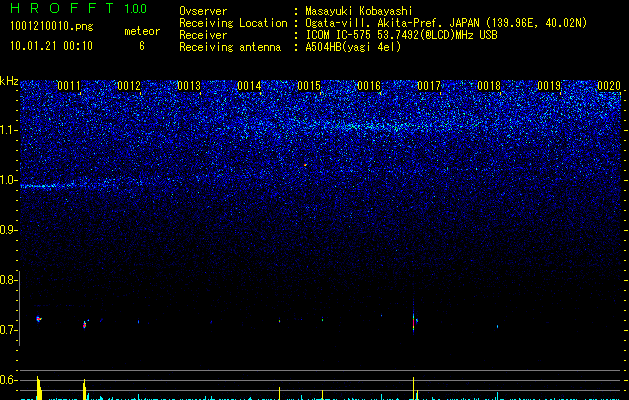Click the 0012 time marker

point(129,86)
